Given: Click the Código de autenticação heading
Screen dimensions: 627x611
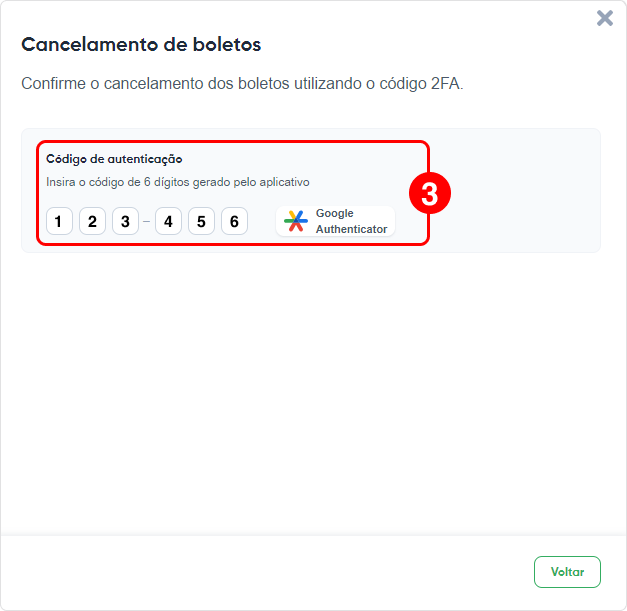Looking at the screenshot, I should pos(114,159).
